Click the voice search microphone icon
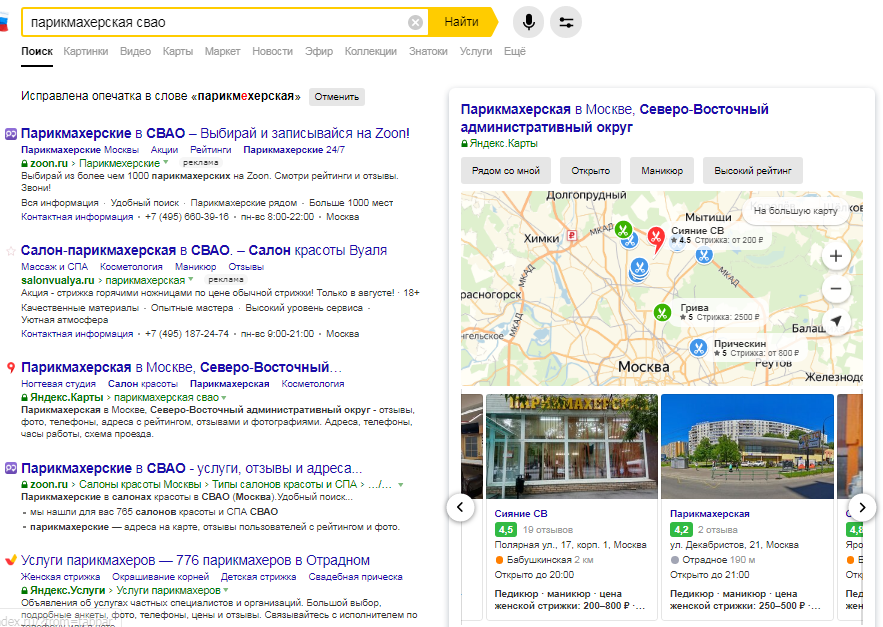This screenshot has width=883, height=627. pos(528,22)
